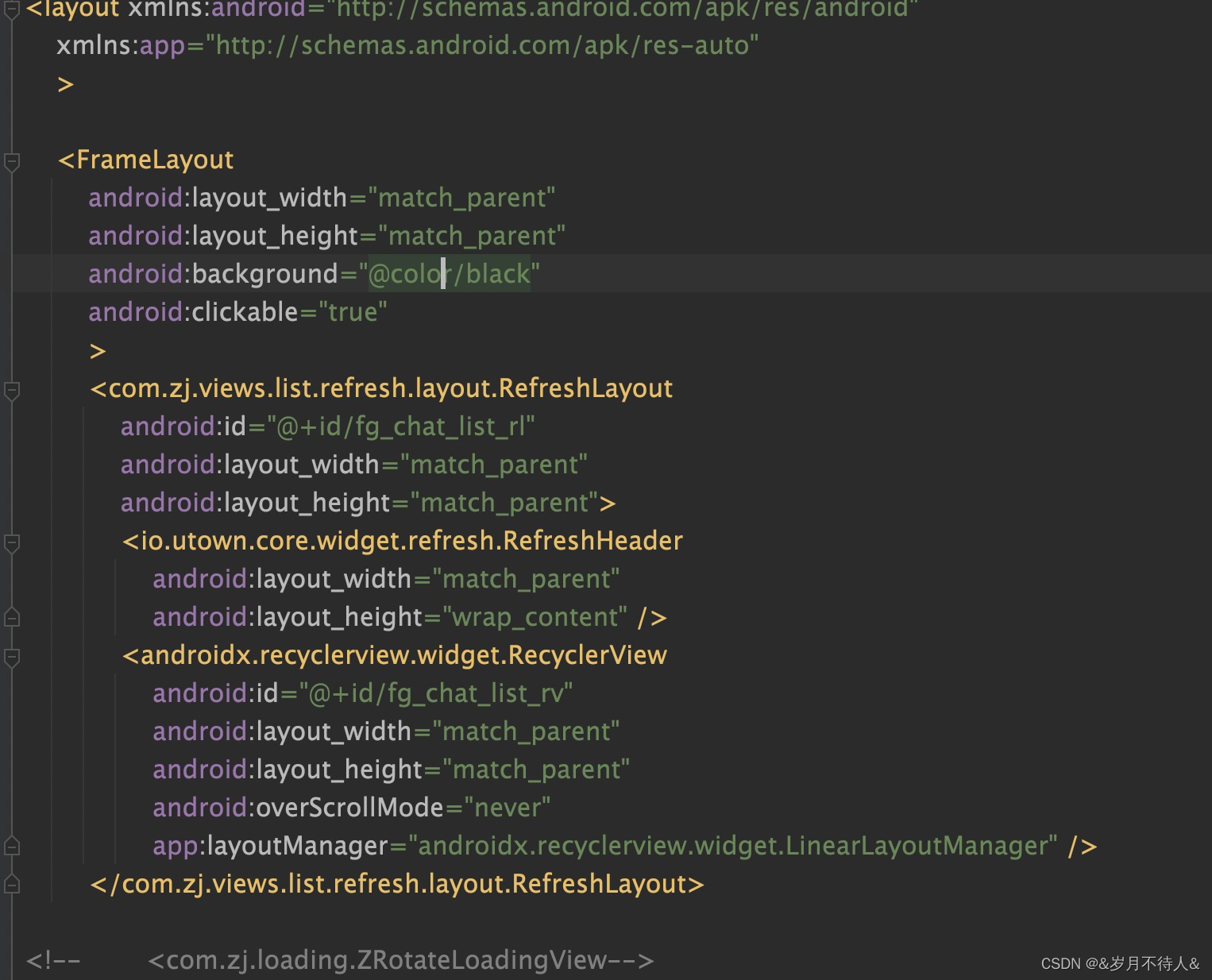Click fold-end marker at closing RefreshLayout tag
Screen dimensions: 1212x980
[x=12, y=884]
